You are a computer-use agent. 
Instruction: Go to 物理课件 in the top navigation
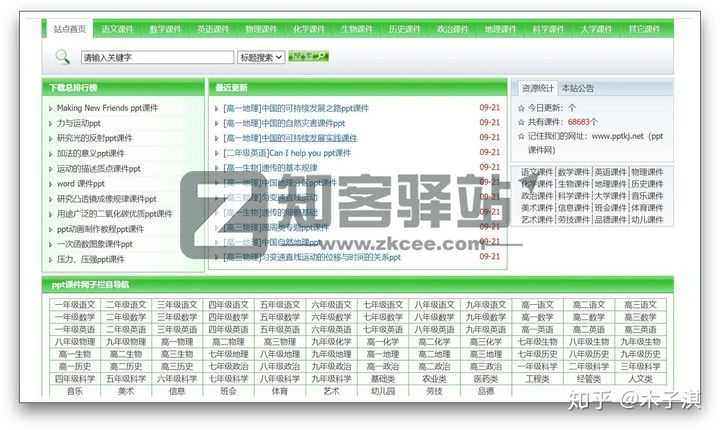261,29
